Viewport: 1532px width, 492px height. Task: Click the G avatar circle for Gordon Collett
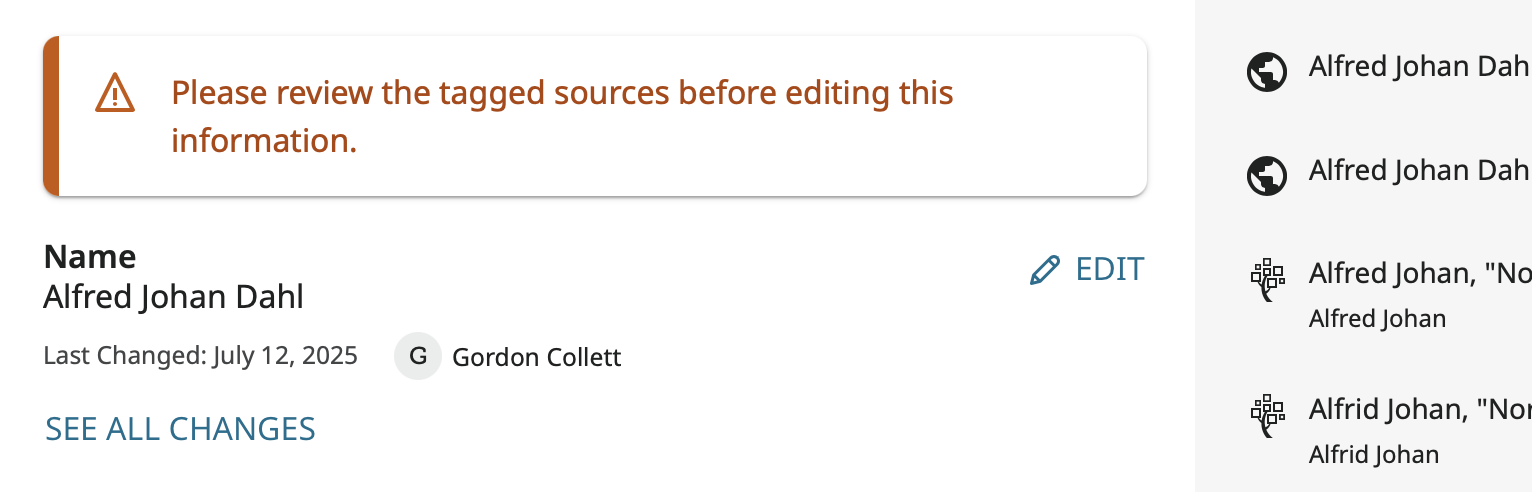(418, 357)
